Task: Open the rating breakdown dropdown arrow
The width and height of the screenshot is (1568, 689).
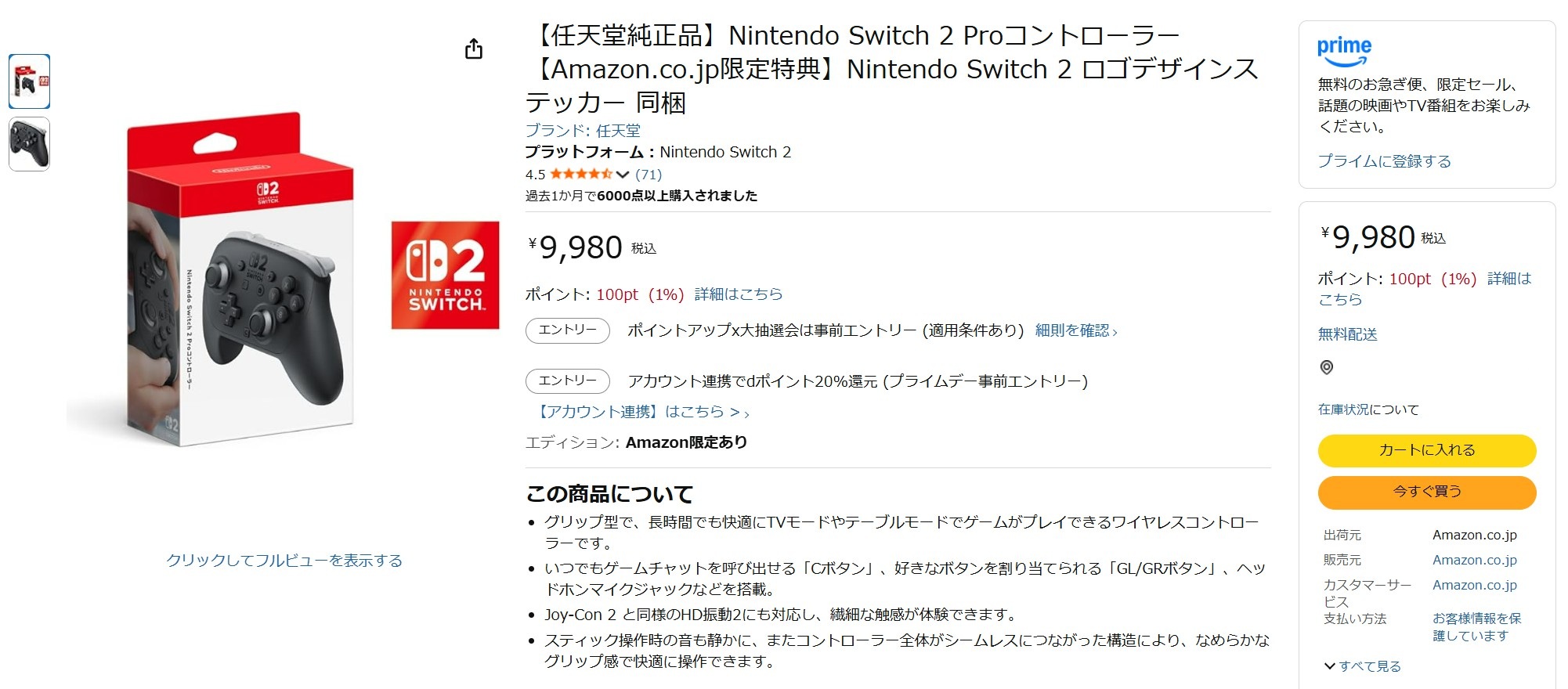Action: 623,175
